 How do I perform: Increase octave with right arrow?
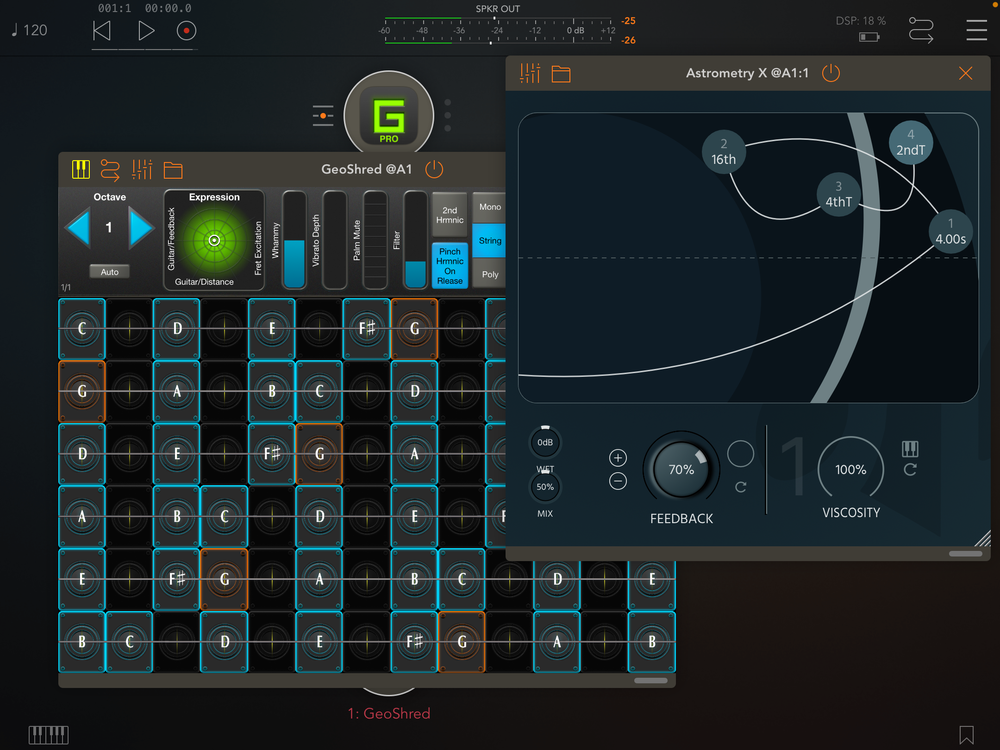[140, 228]
